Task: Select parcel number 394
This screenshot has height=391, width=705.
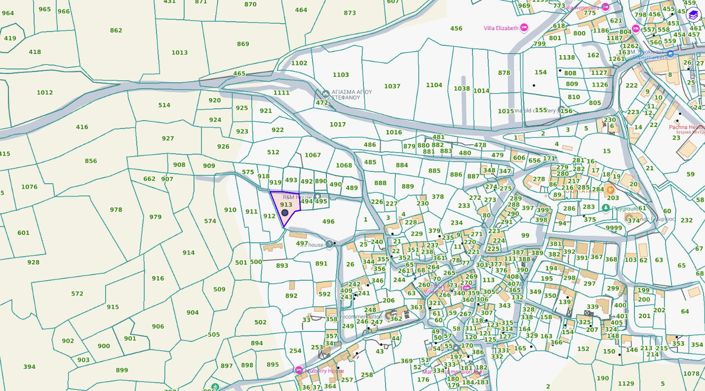Action: click(x=29, y=367)
